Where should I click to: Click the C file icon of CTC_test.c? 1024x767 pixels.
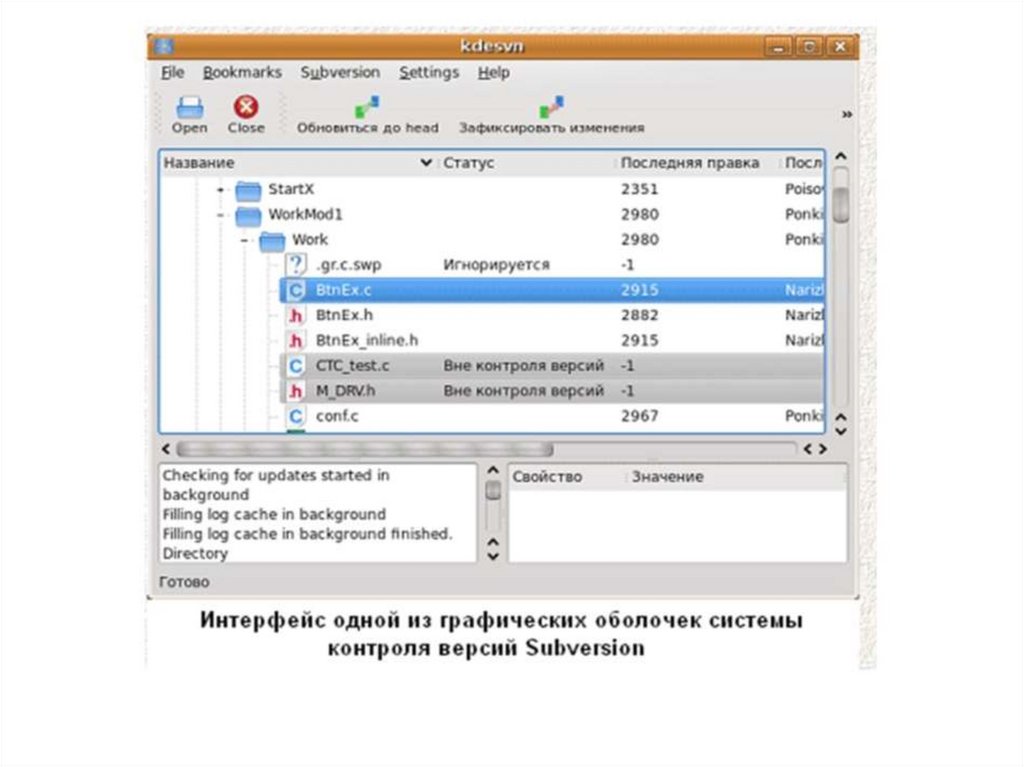[x=296, y=366]
